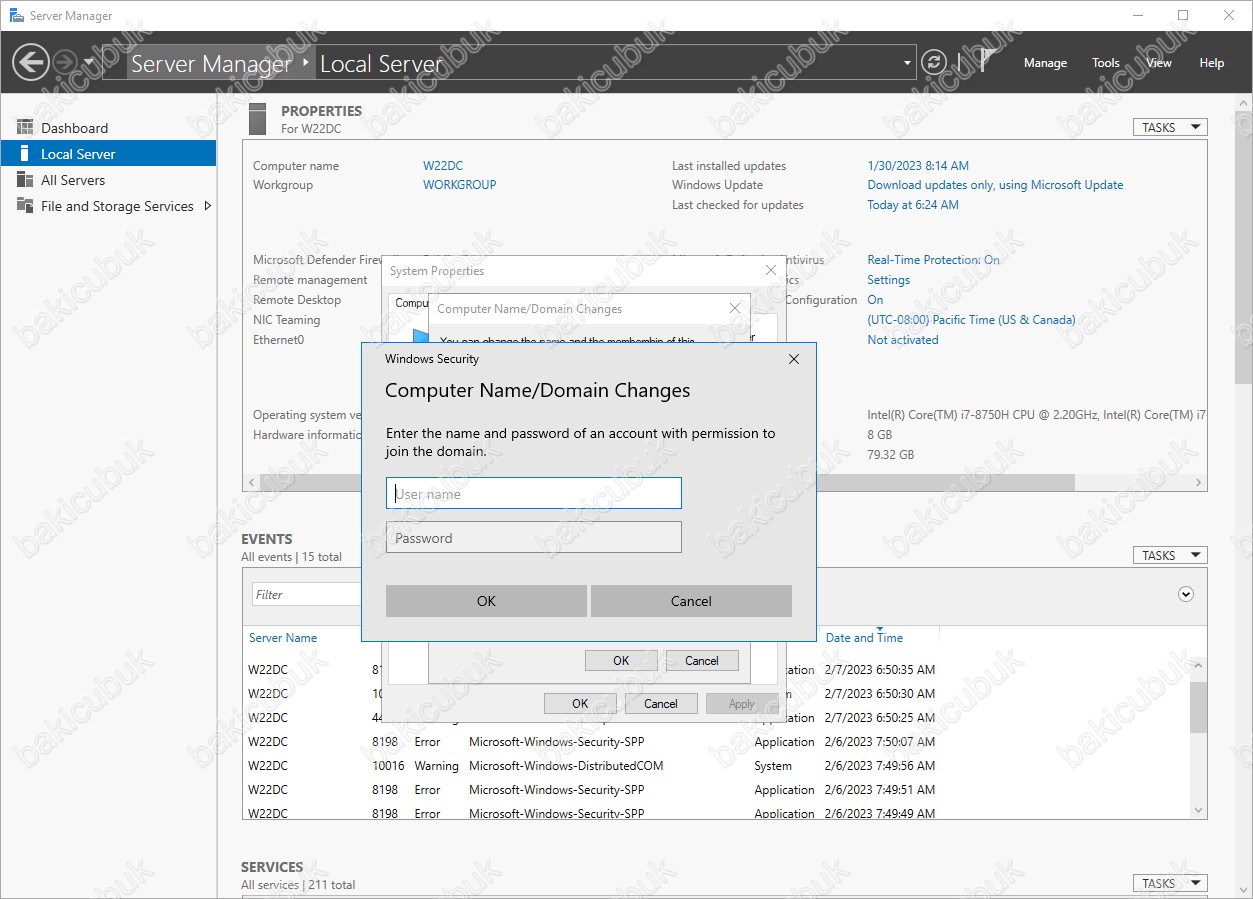The width and height of the screenshot is (1253, 899).
Task: Click Cancel in the Windows Security dialog
Action: (691, 601)
